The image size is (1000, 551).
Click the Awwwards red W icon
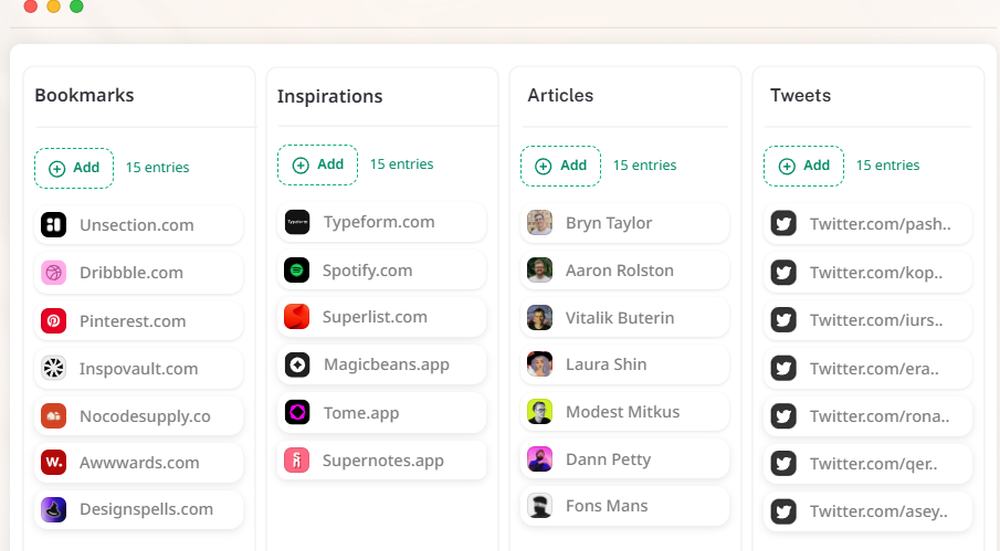click(x=53, y=462)
